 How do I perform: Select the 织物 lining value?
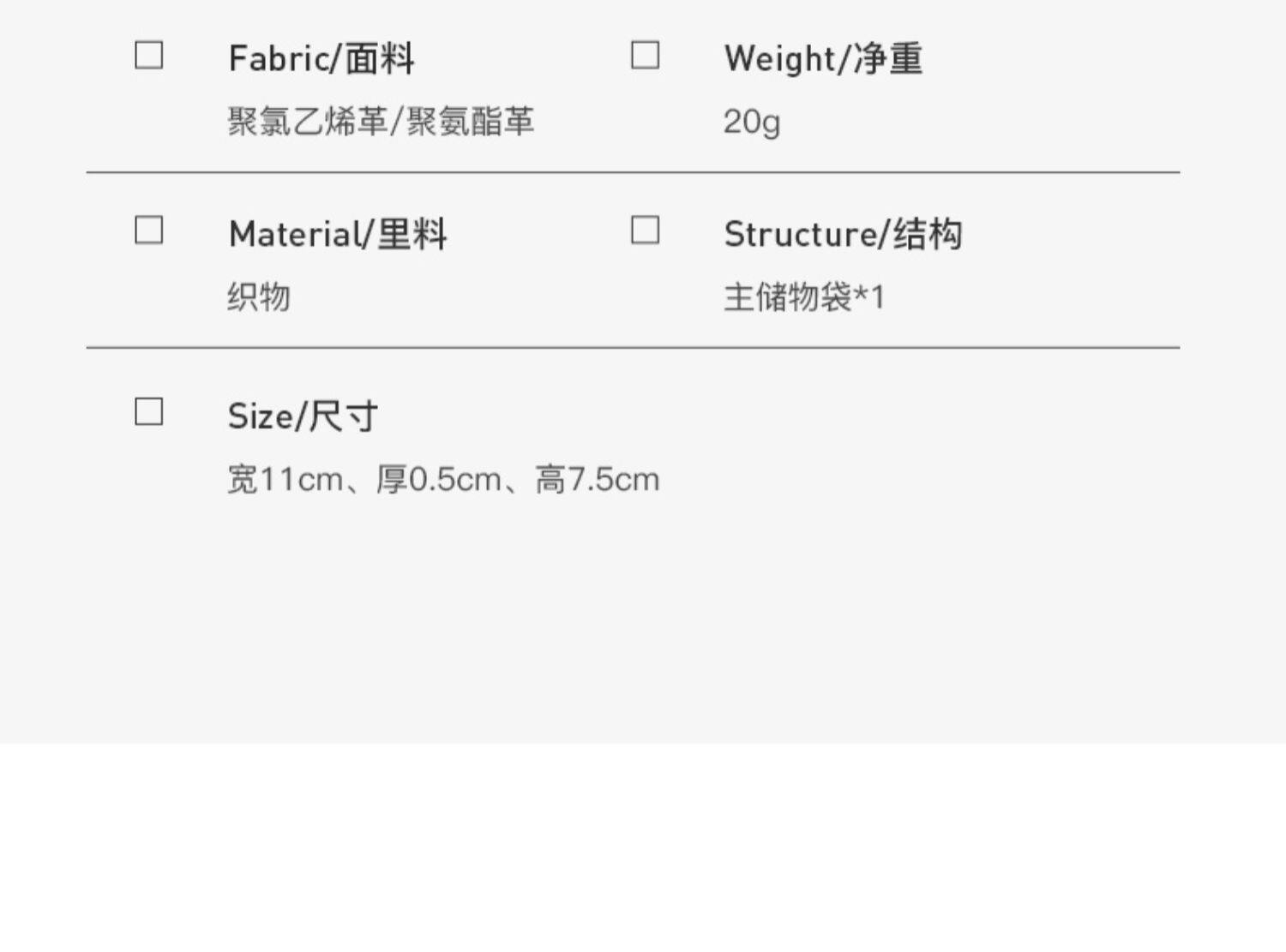259,297
